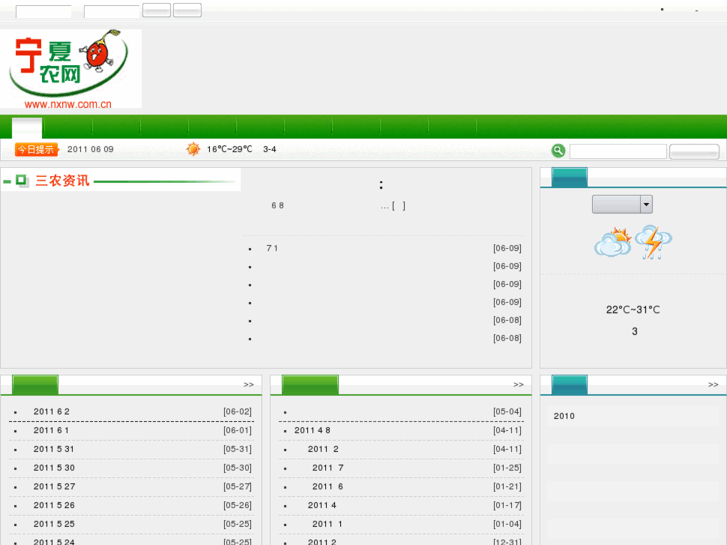Click the second text field at page top
The width and height of the screenshot is (727, 545).
coord(112,12)
